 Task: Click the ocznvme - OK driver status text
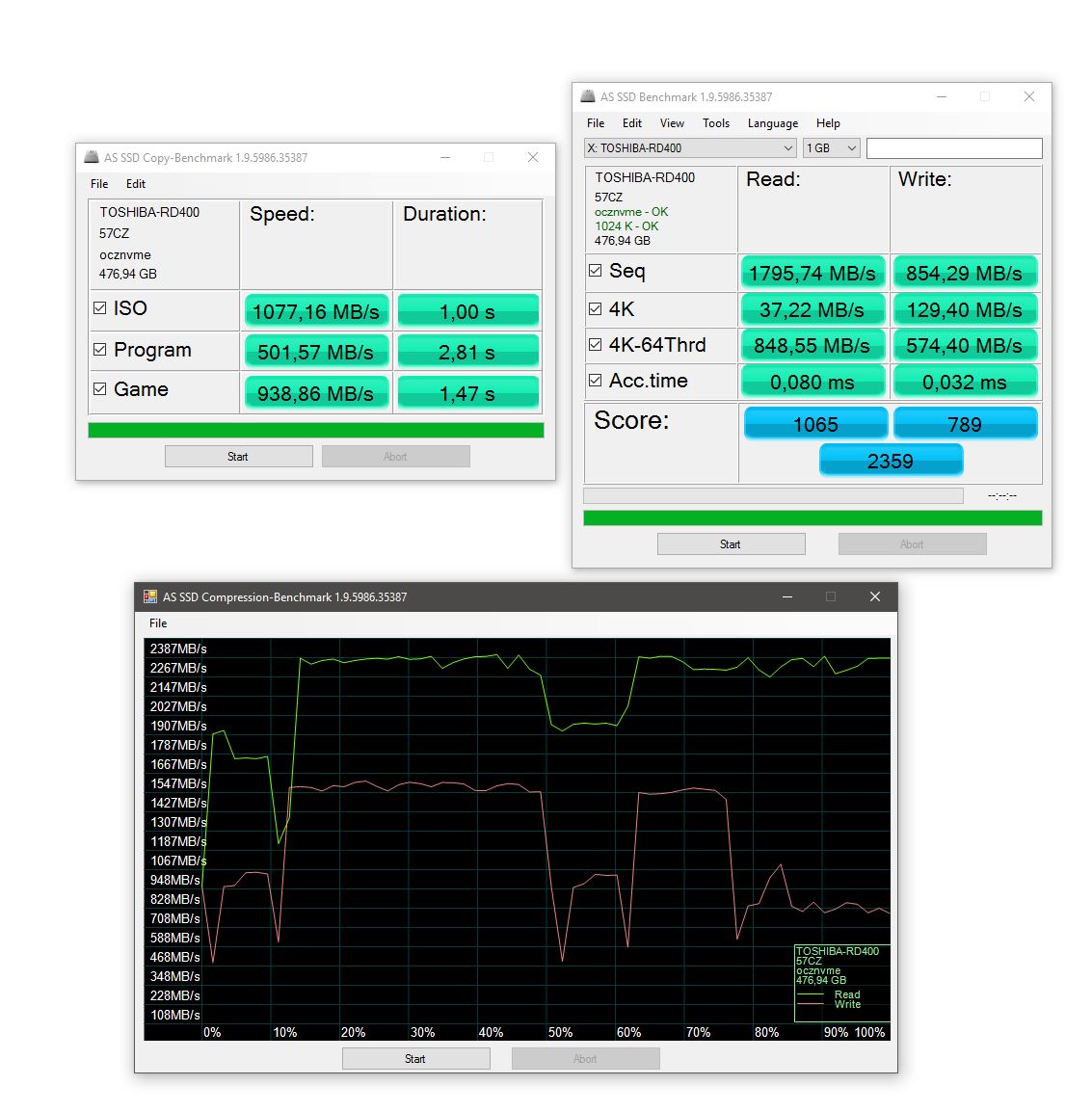(x=631, y=211)
